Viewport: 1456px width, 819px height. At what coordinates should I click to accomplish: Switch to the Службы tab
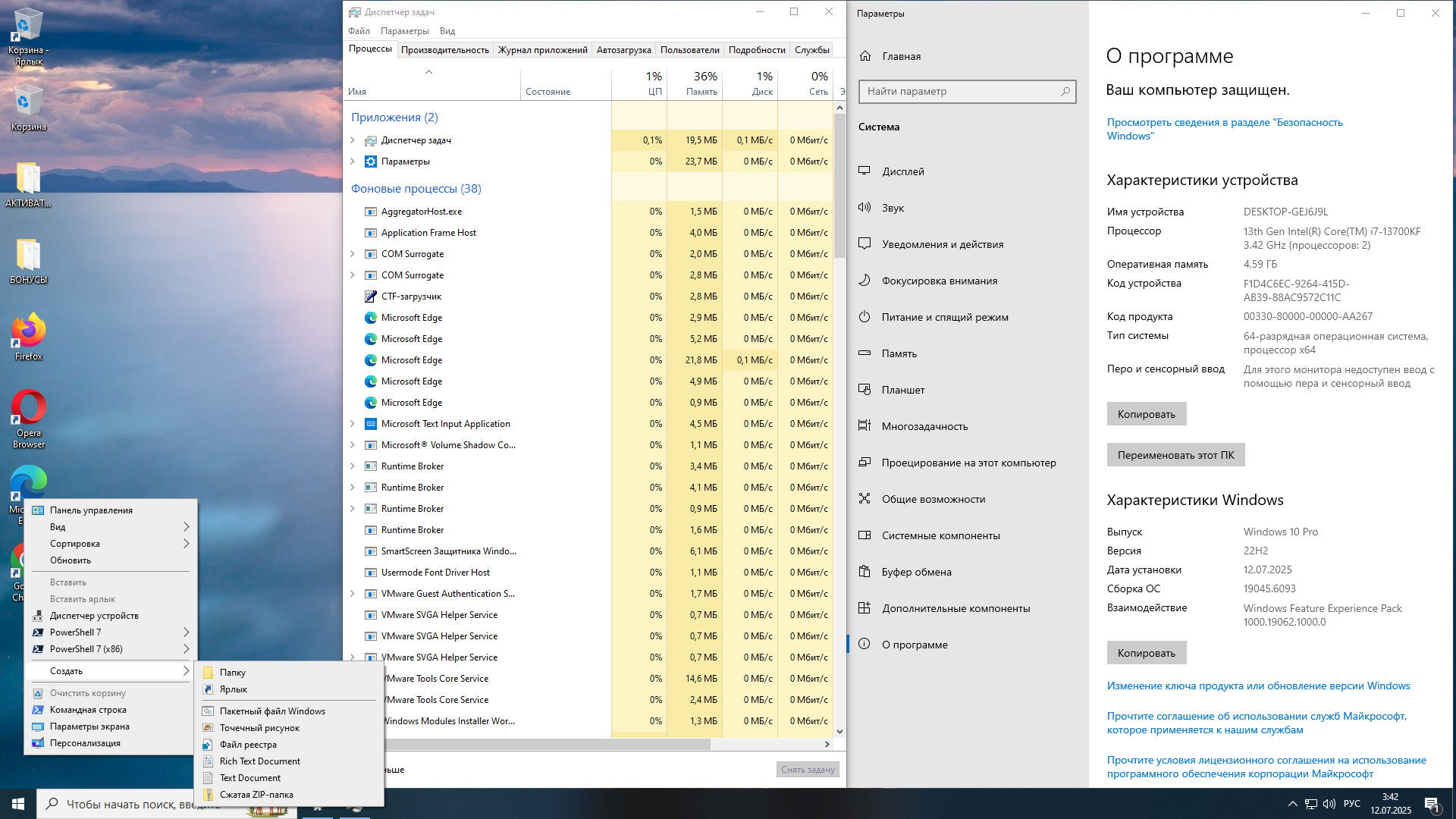click(x=811, y=50)
